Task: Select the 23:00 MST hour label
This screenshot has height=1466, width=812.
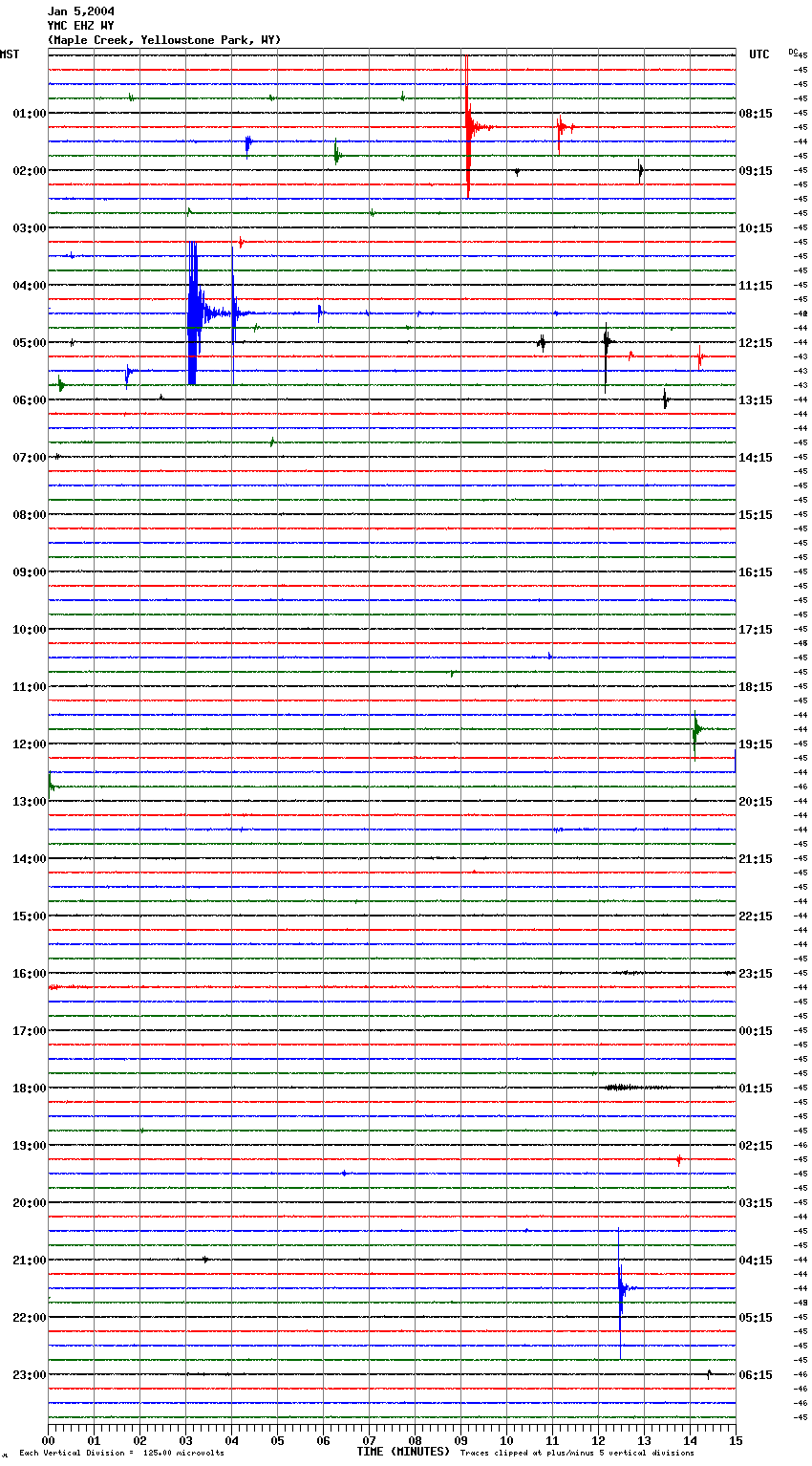Action: pos(30,1375)
